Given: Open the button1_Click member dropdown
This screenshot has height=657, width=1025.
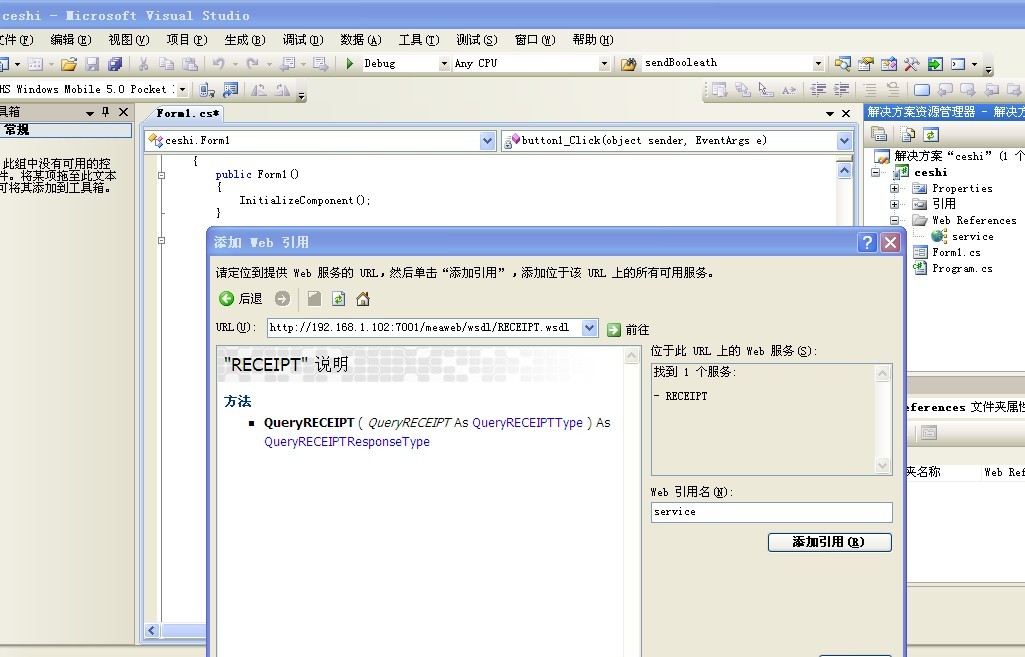Looking at the screenshot, I should [x=844, y=141].
